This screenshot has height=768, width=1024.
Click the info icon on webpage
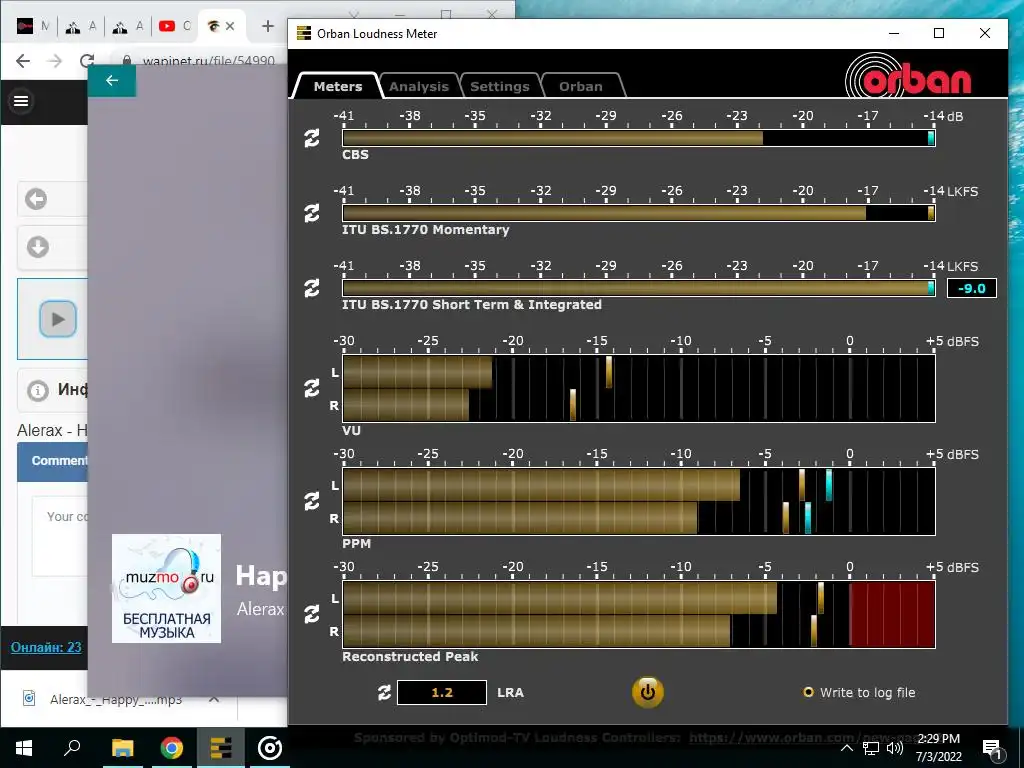[38, 391]
